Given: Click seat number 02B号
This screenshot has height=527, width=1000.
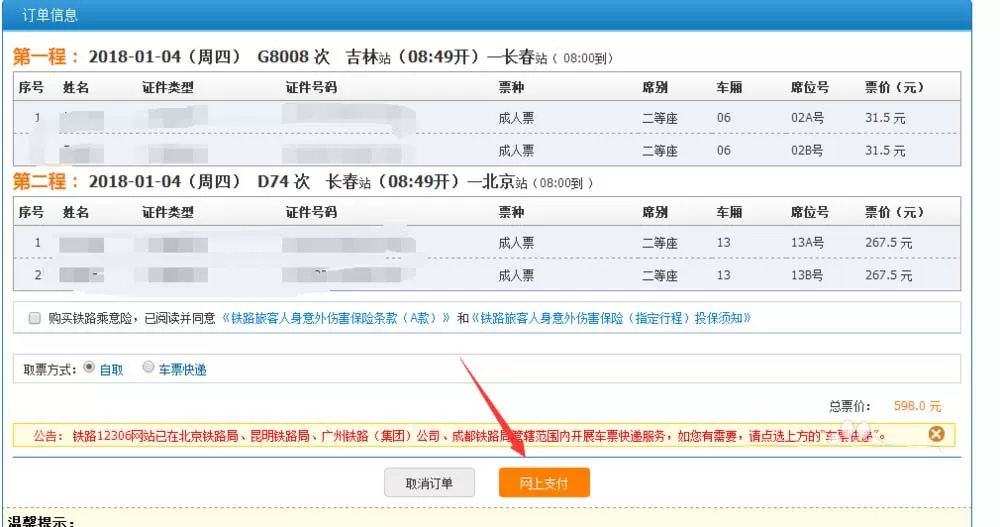Looking at the screenshot, I should point(807,151).
